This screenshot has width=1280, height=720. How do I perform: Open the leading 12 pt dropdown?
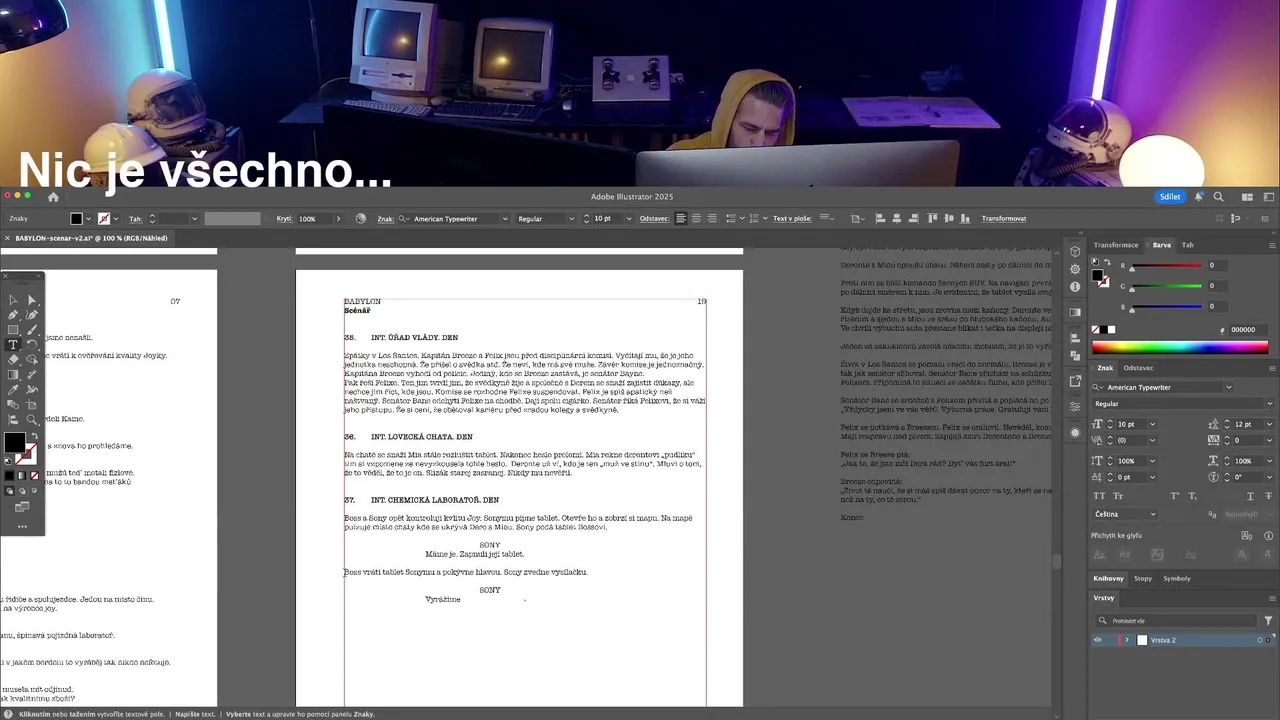[x=1268, y=424]
